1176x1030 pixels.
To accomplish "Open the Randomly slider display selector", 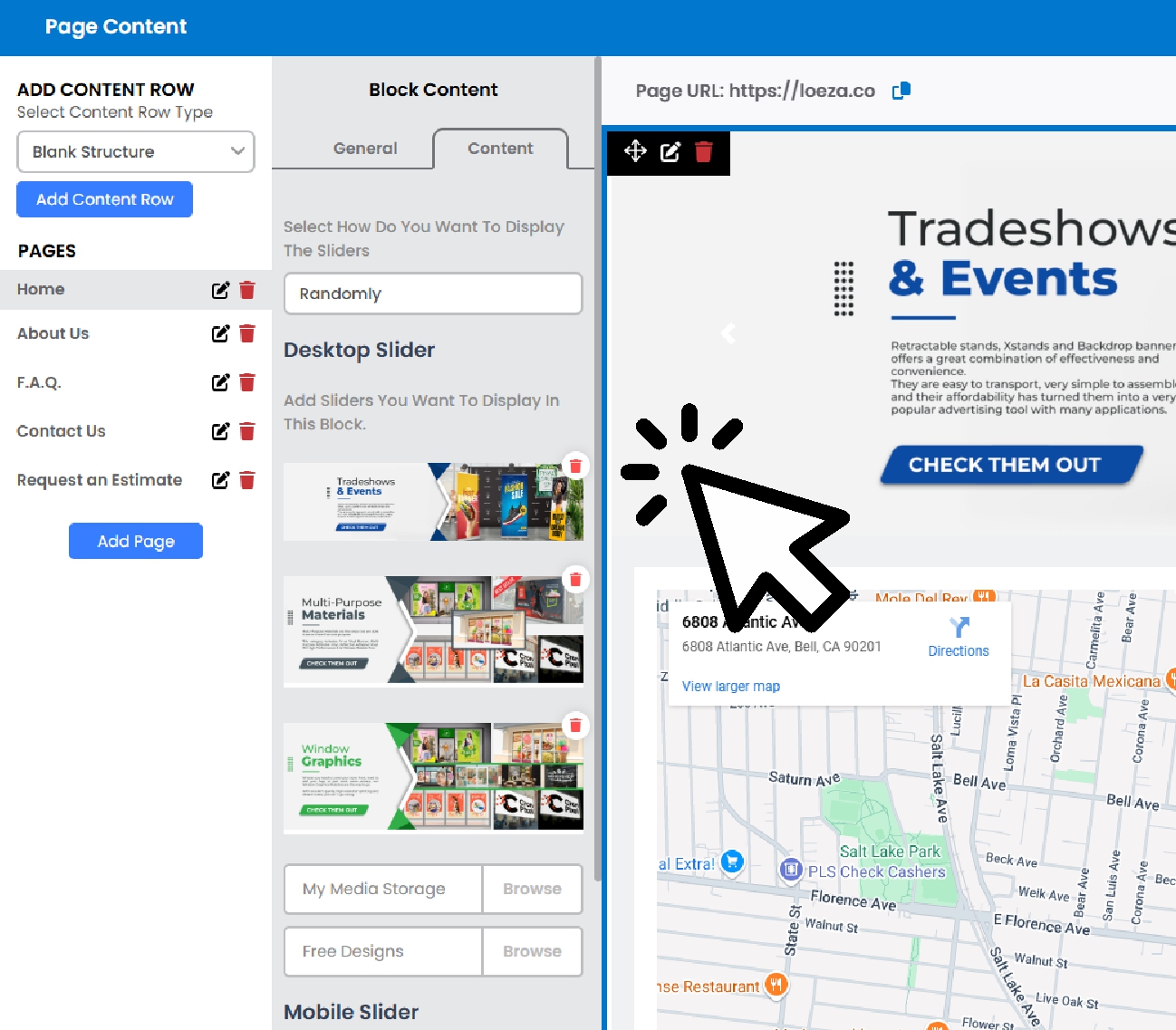I will coord(432,294).
